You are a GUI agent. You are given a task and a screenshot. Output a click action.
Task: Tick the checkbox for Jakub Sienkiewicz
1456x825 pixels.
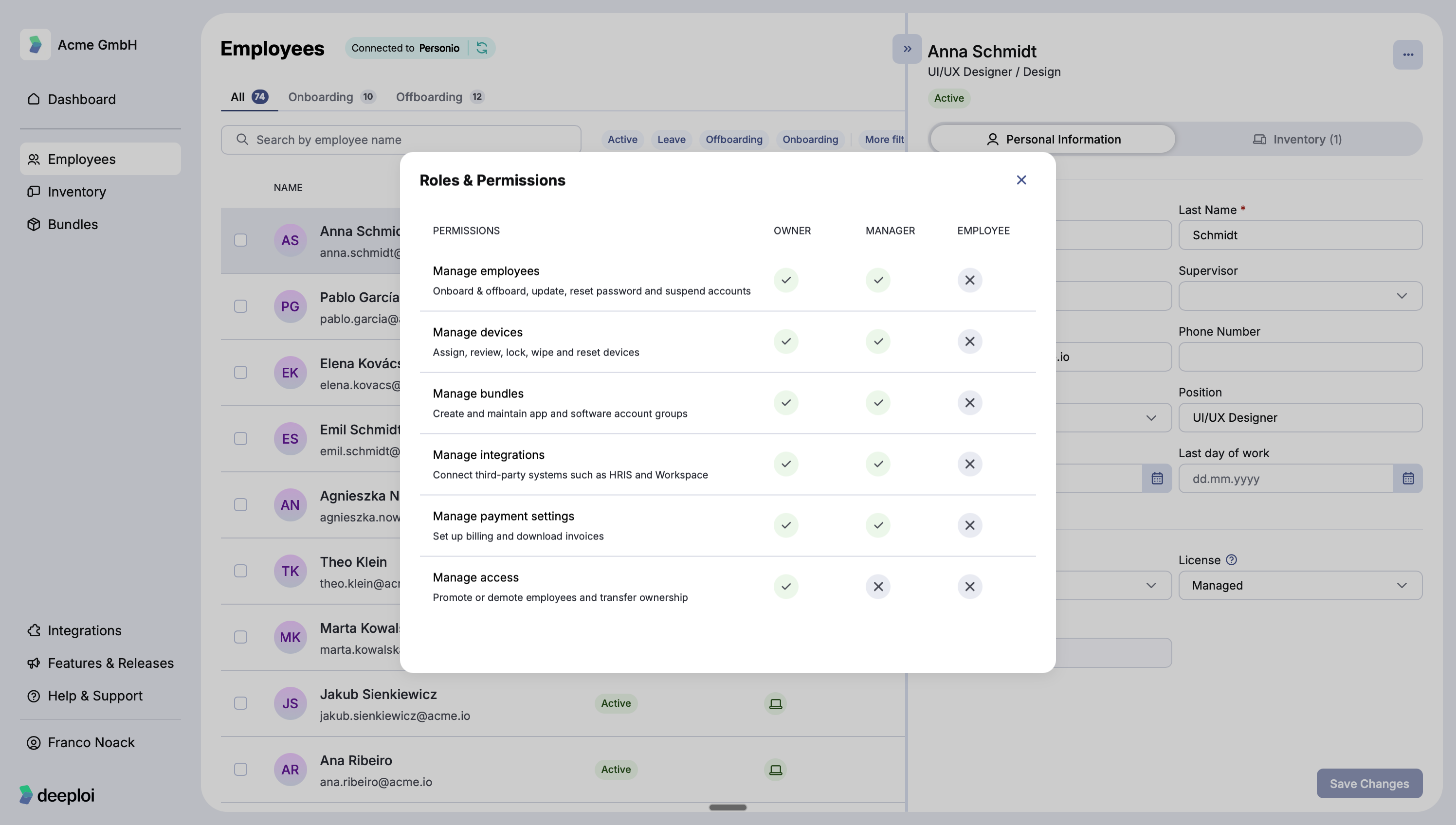click(x=240, y=703)
